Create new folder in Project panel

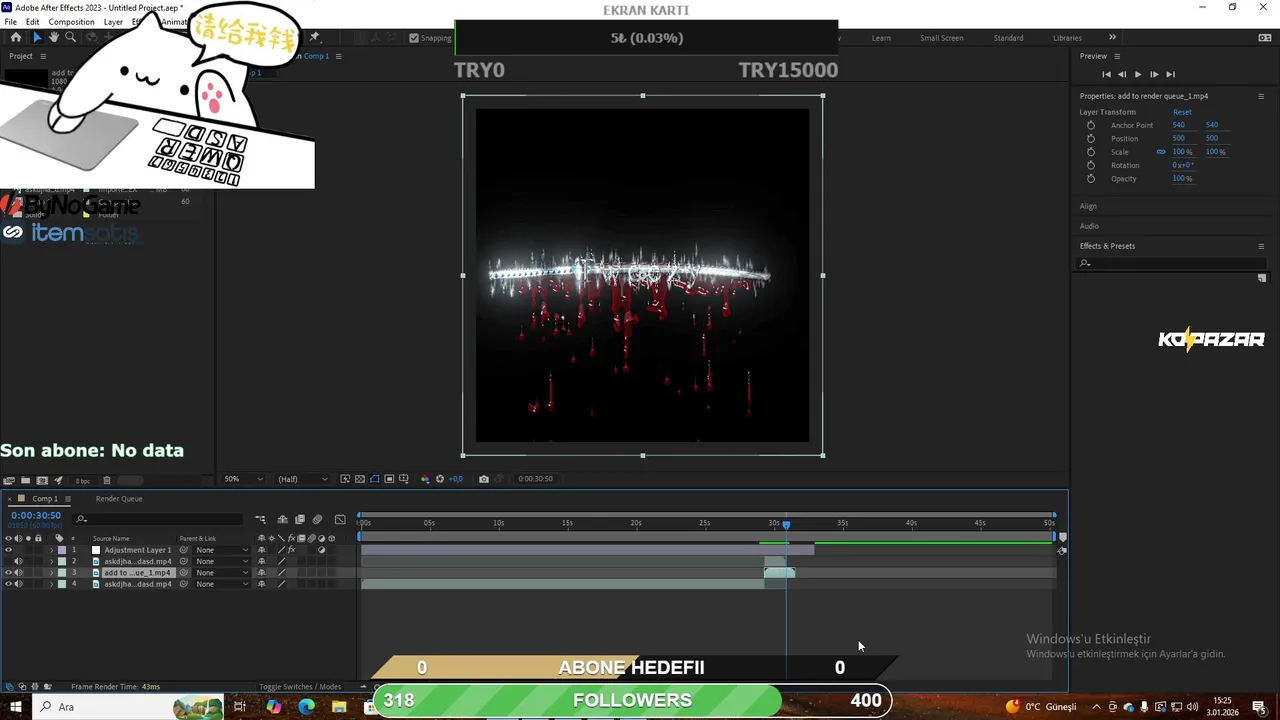(25, 481)
